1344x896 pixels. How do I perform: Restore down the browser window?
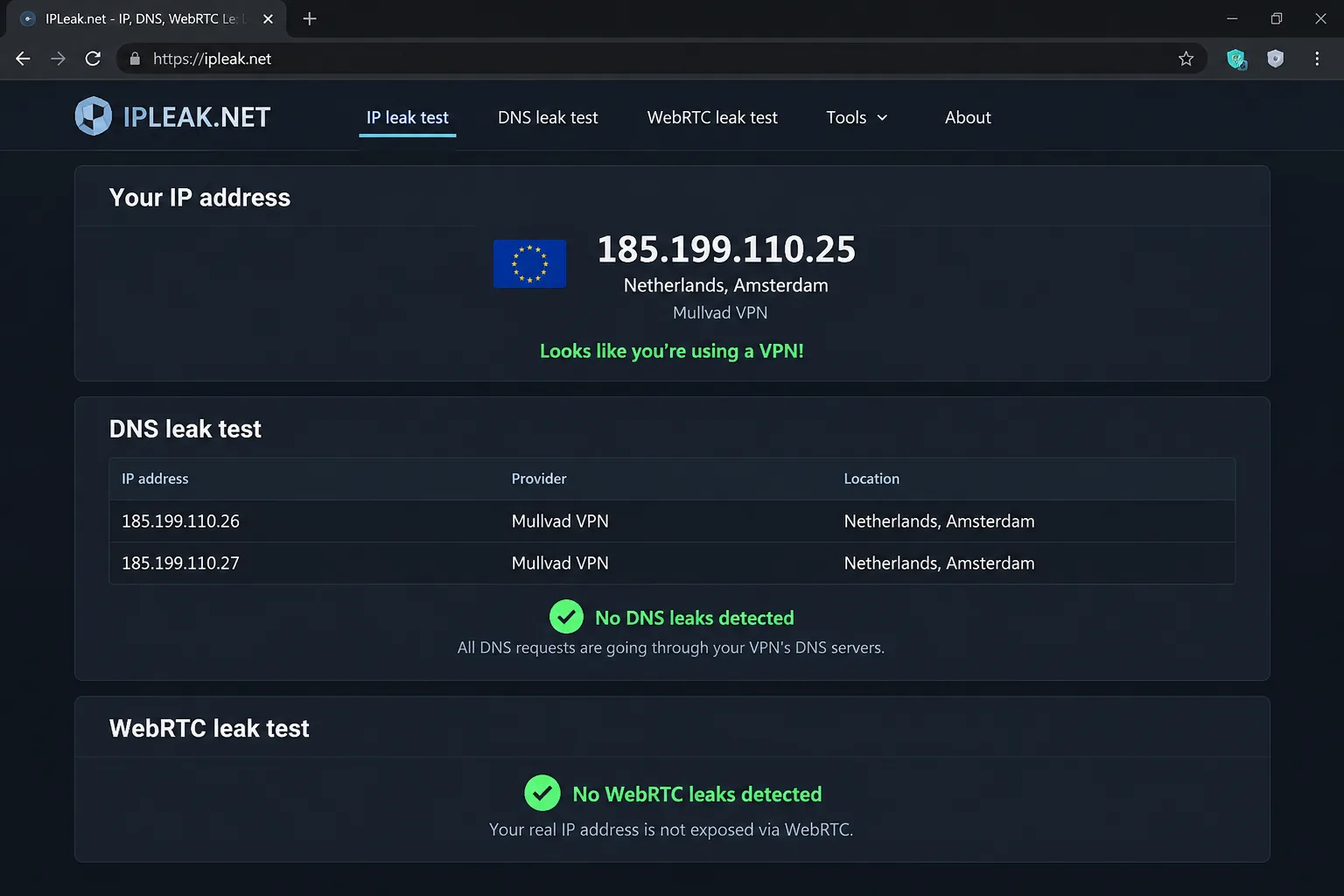click(1277, 18)
